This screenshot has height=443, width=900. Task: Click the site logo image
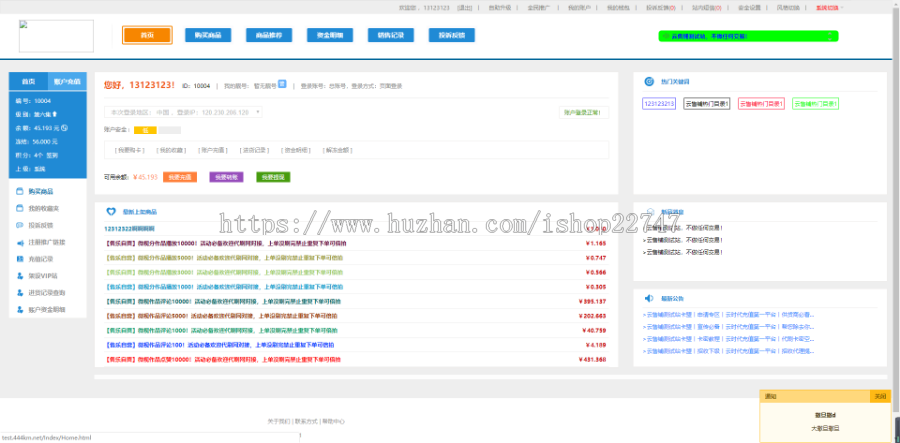[56, 36]
